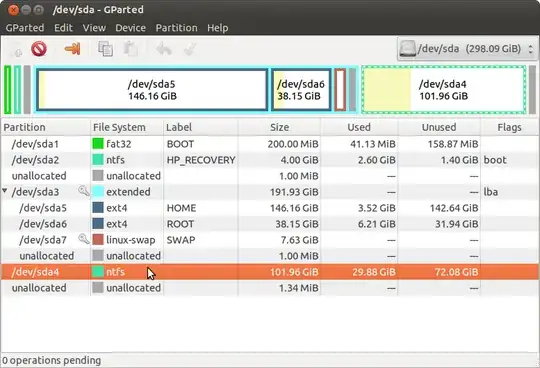Close the GParted window
Image resolution: width=540 pixels, height=368 pixels.
(x=13, y=10)
